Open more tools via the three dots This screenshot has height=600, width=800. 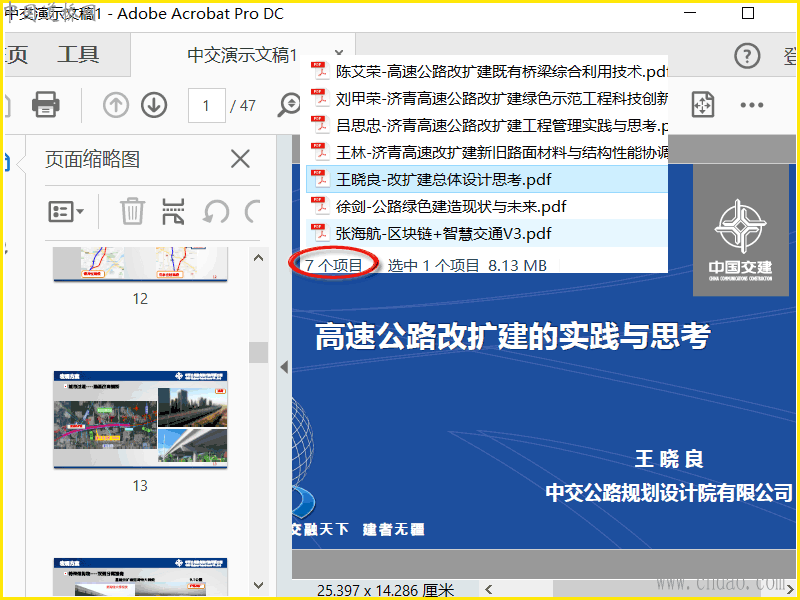click(x=752, y=105)
